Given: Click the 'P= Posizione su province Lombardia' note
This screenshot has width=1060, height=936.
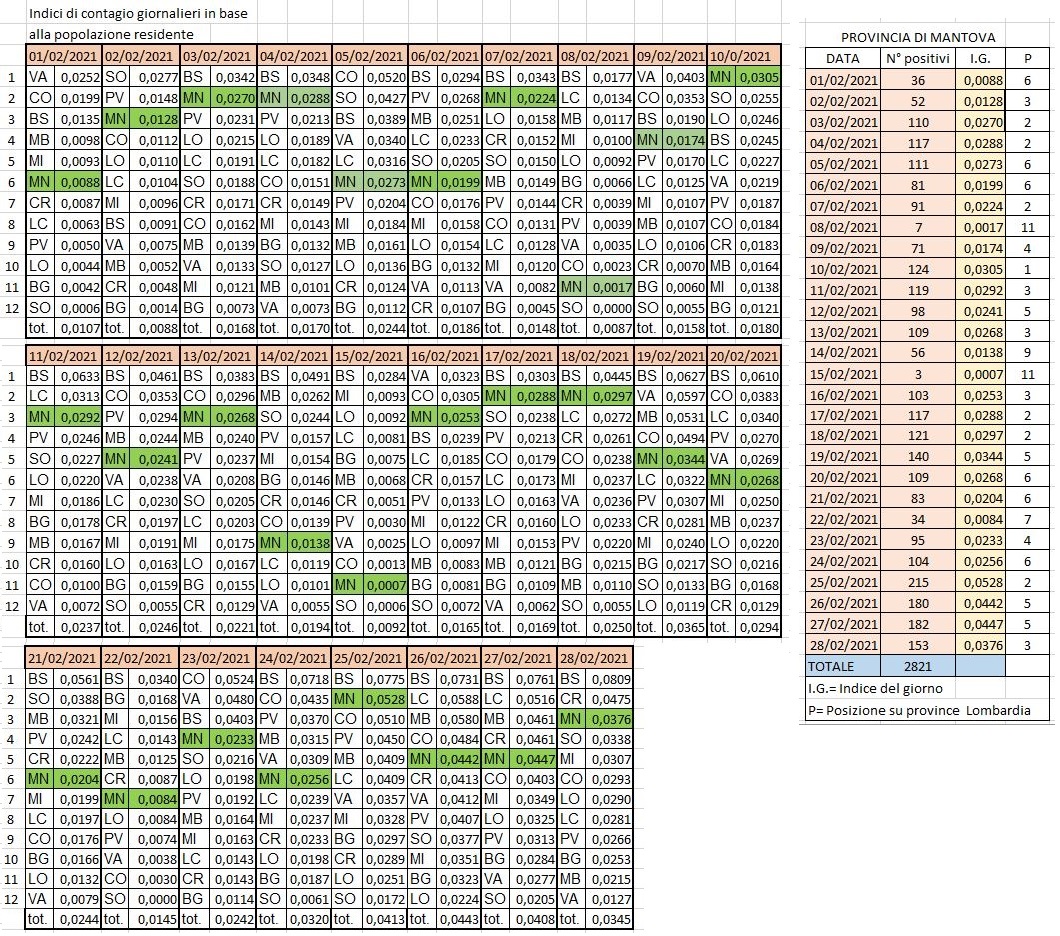Looking at the screenshot, I should click(x=918, y=710).
